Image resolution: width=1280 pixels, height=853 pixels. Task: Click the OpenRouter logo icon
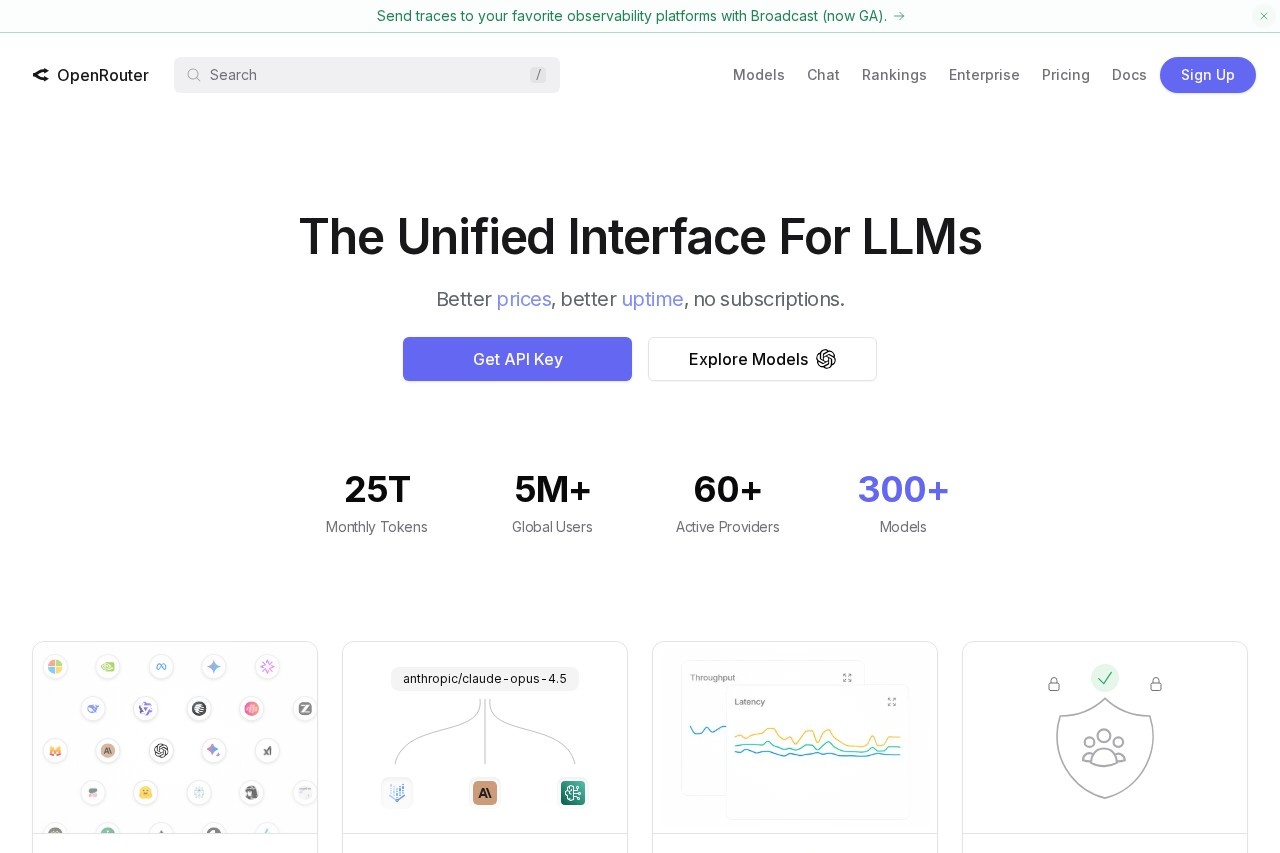click(x=41, y=75)
